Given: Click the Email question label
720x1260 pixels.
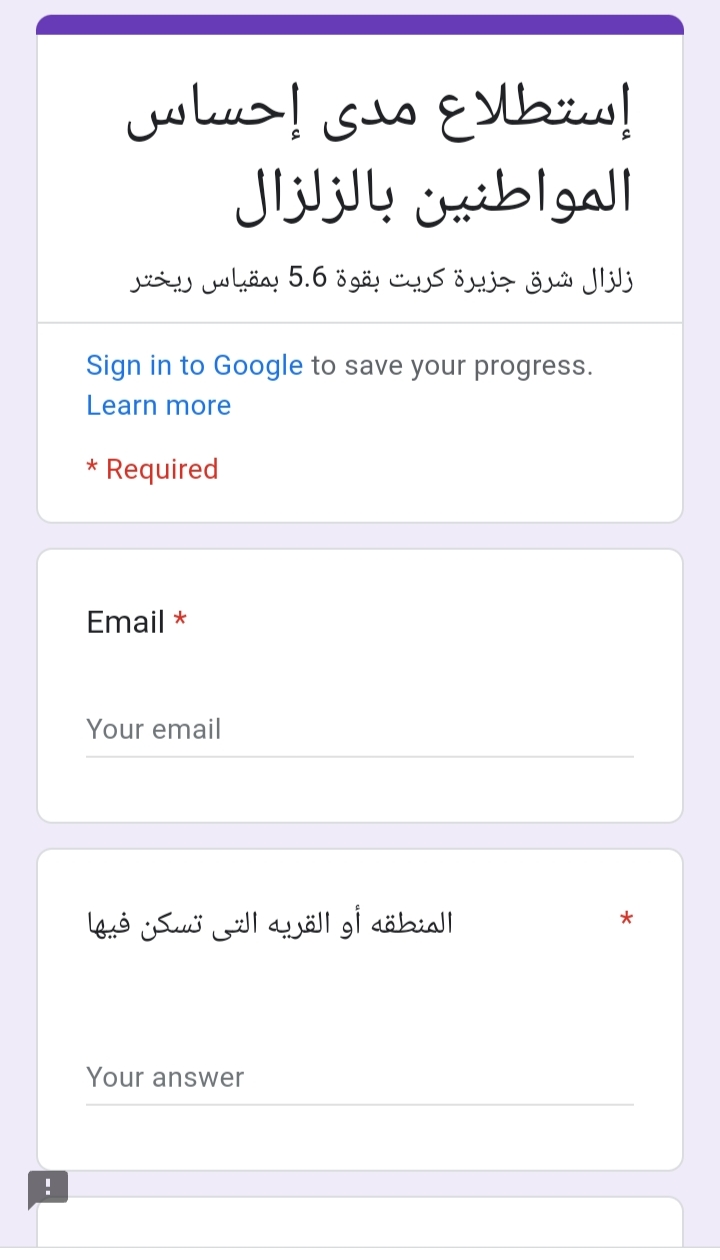Looking at the screenshot, I should point(125,622).
